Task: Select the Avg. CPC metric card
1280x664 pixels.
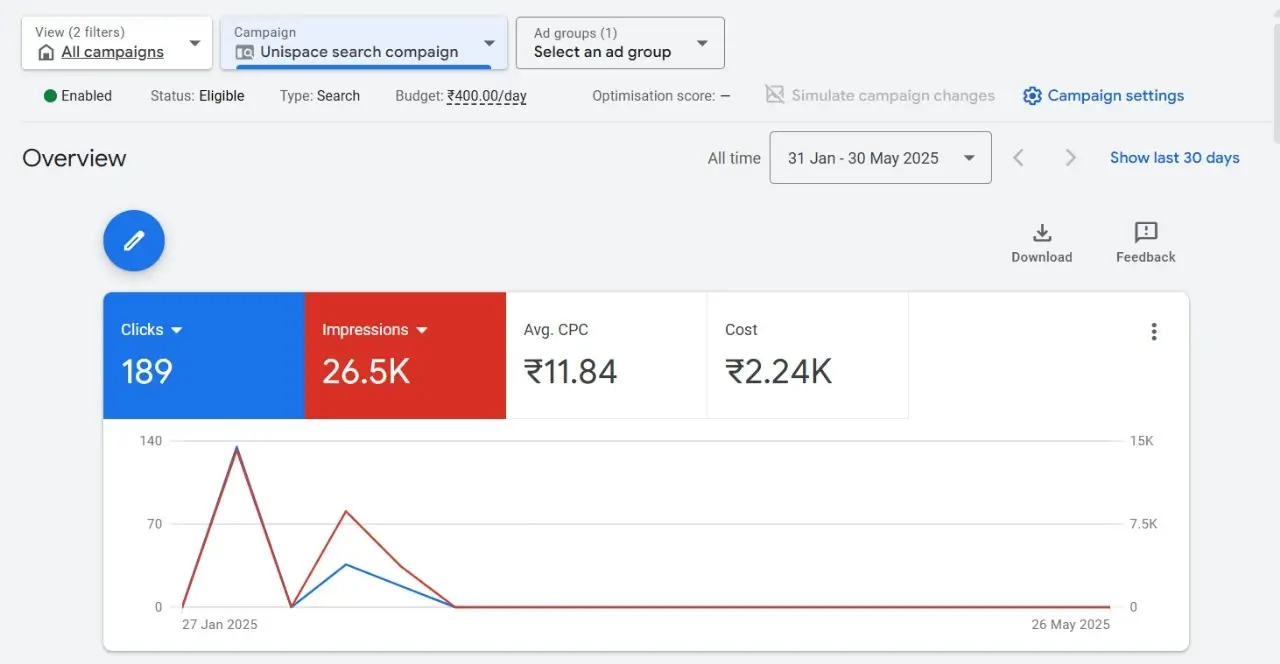Action: (x=606, y=355)
